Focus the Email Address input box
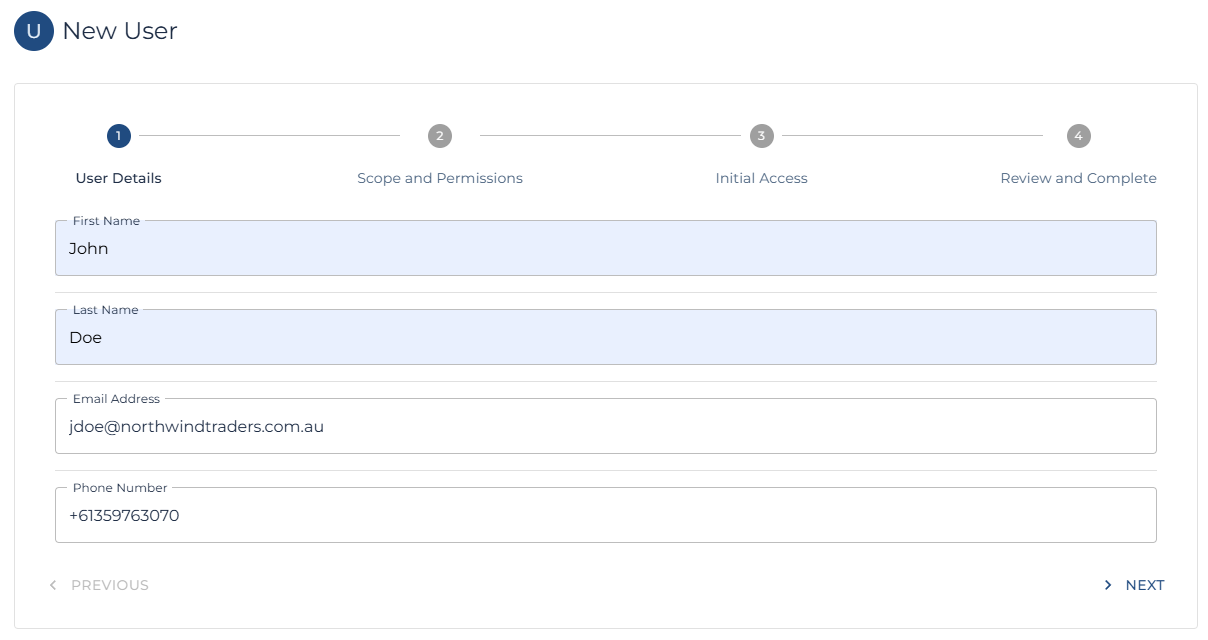This screenshot has height=640, width=1208. (605, 427)
